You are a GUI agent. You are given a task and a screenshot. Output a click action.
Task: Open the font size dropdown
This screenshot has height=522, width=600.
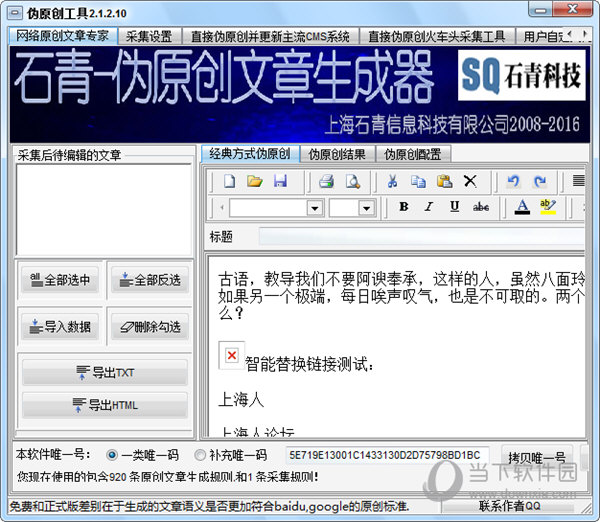click(x=366, y=208)
